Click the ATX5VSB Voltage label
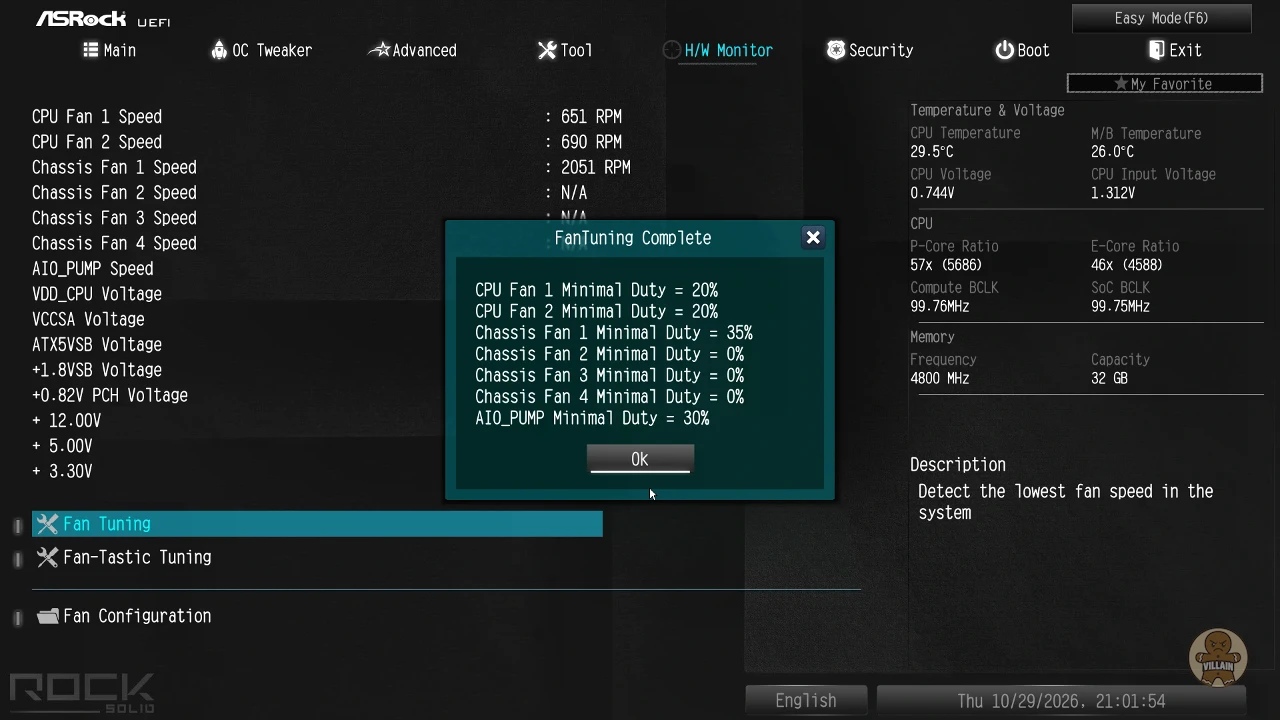Viewport: 1280px width, 720px height. point(97,345)
